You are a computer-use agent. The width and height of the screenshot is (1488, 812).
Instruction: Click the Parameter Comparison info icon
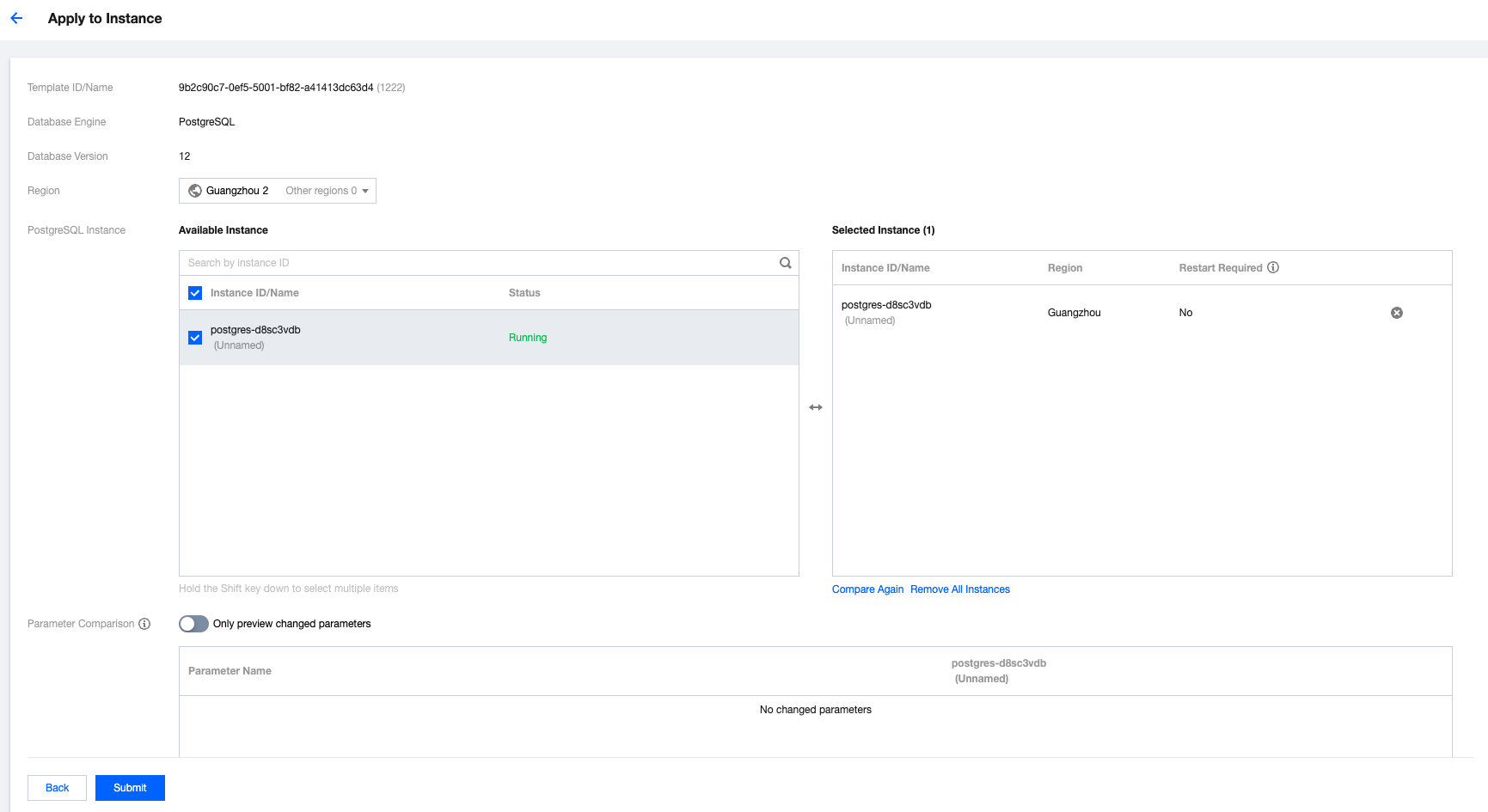144,624
